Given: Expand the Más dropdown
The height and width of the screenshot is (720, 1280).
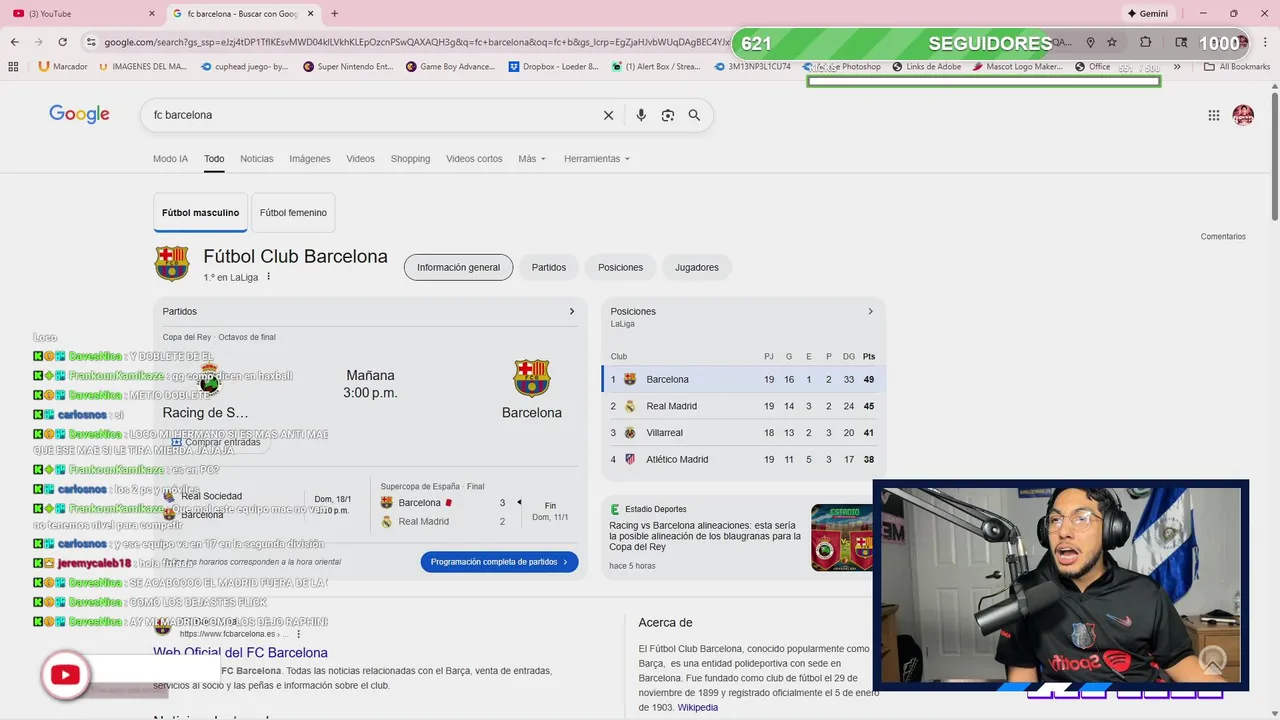Looking at the screenshot, I should point(532,159).
